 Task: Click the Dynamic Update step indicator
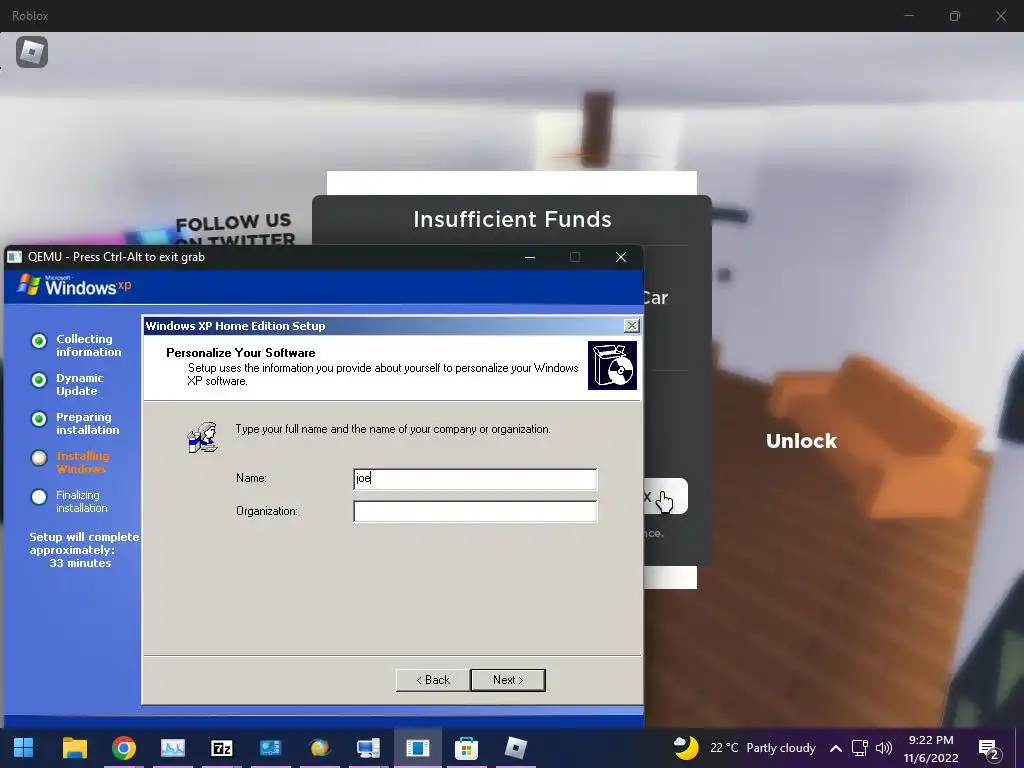point(39,380)
